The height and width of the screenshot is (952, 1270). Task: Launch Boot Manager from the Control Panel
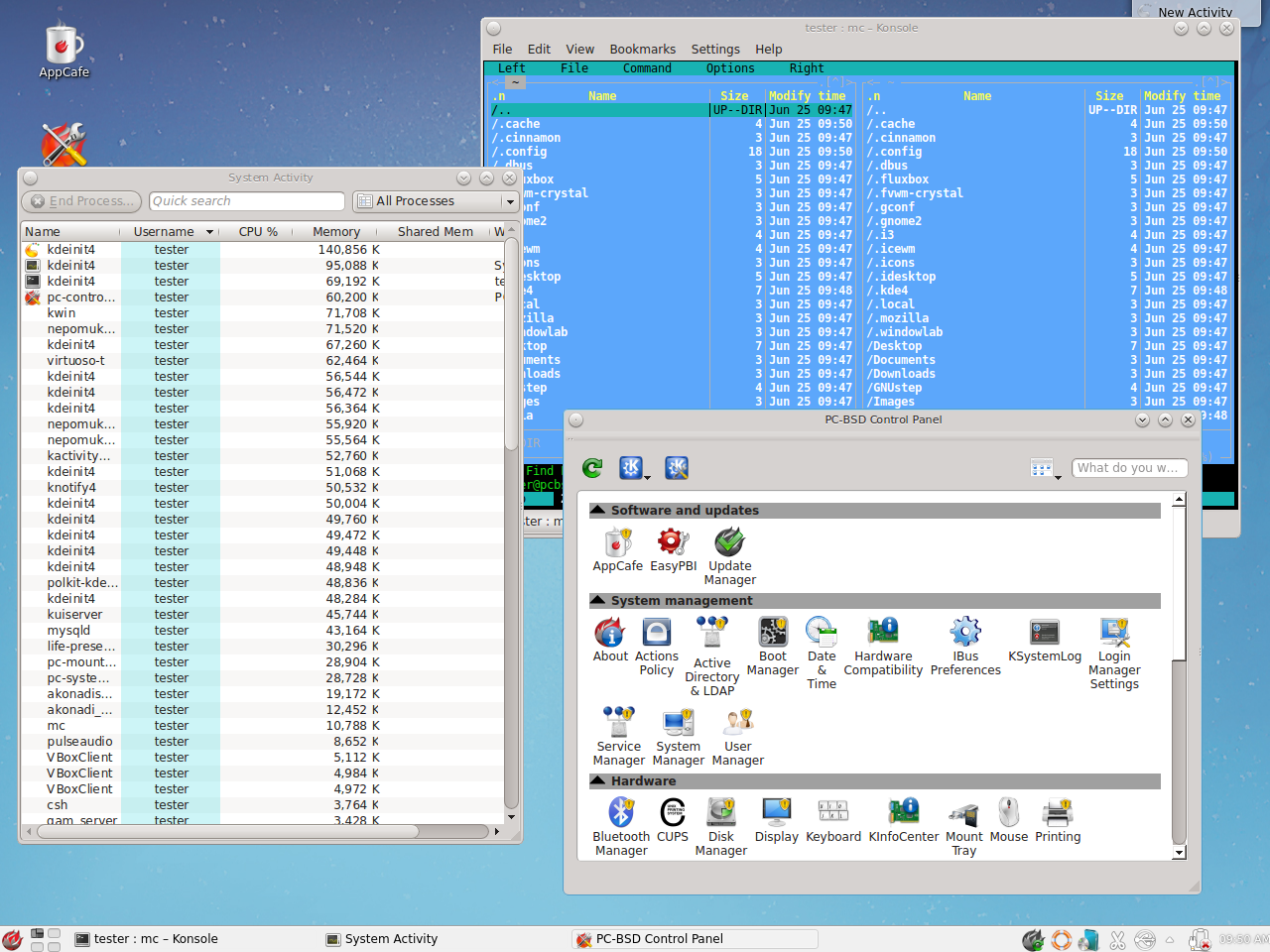point(773,647)
